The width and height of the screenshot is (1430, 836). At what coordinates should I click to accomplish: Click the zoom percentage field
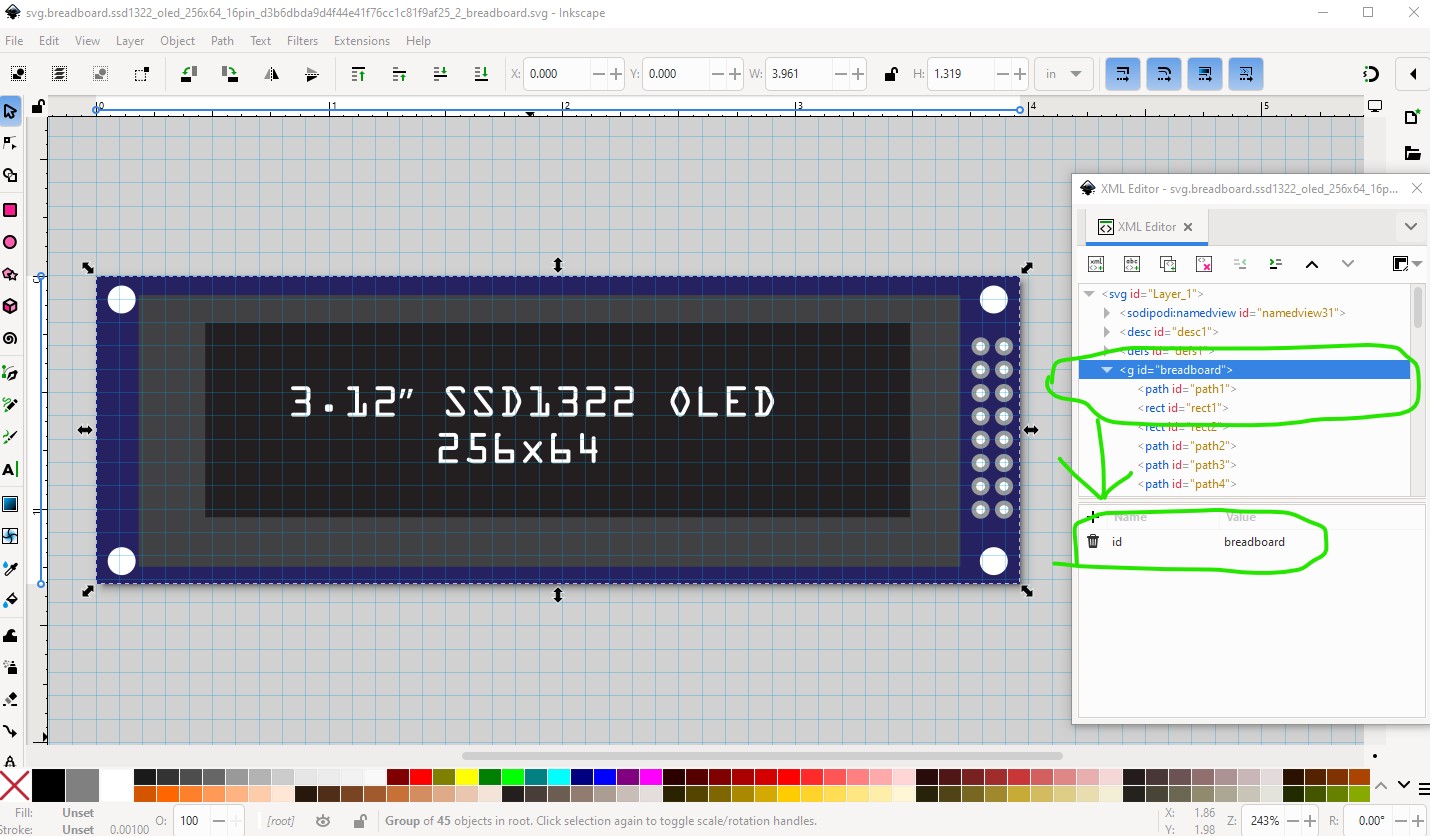coord(1264,821)
